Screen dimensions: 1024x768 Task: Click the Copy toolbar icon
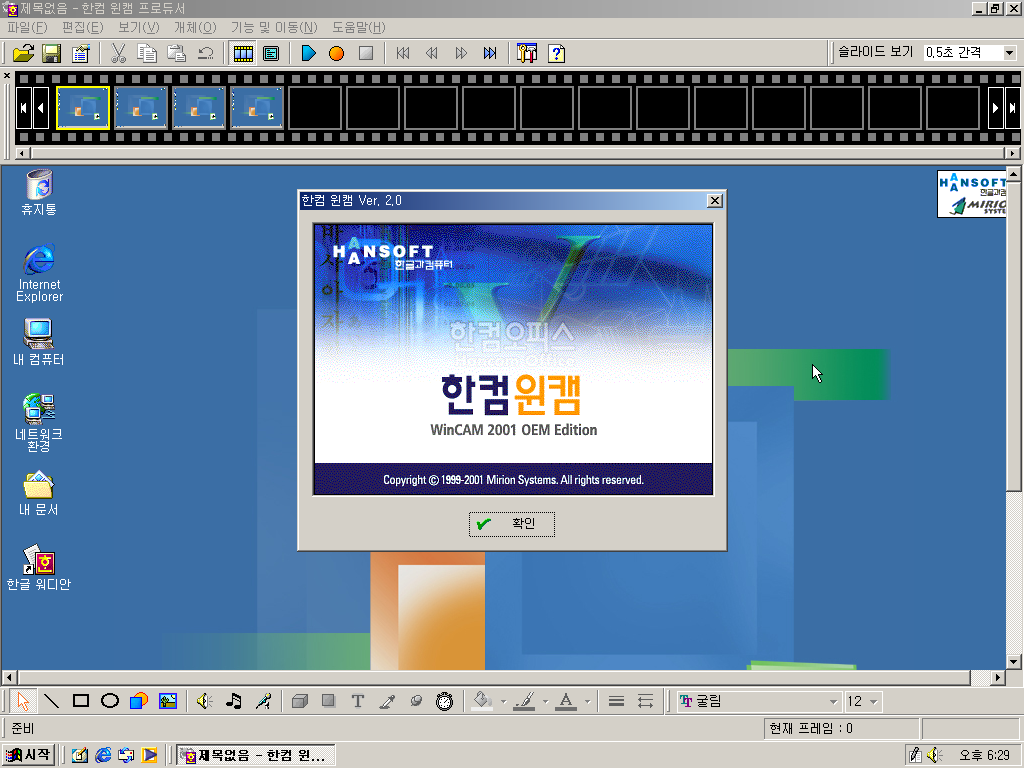tap(147, 53)
